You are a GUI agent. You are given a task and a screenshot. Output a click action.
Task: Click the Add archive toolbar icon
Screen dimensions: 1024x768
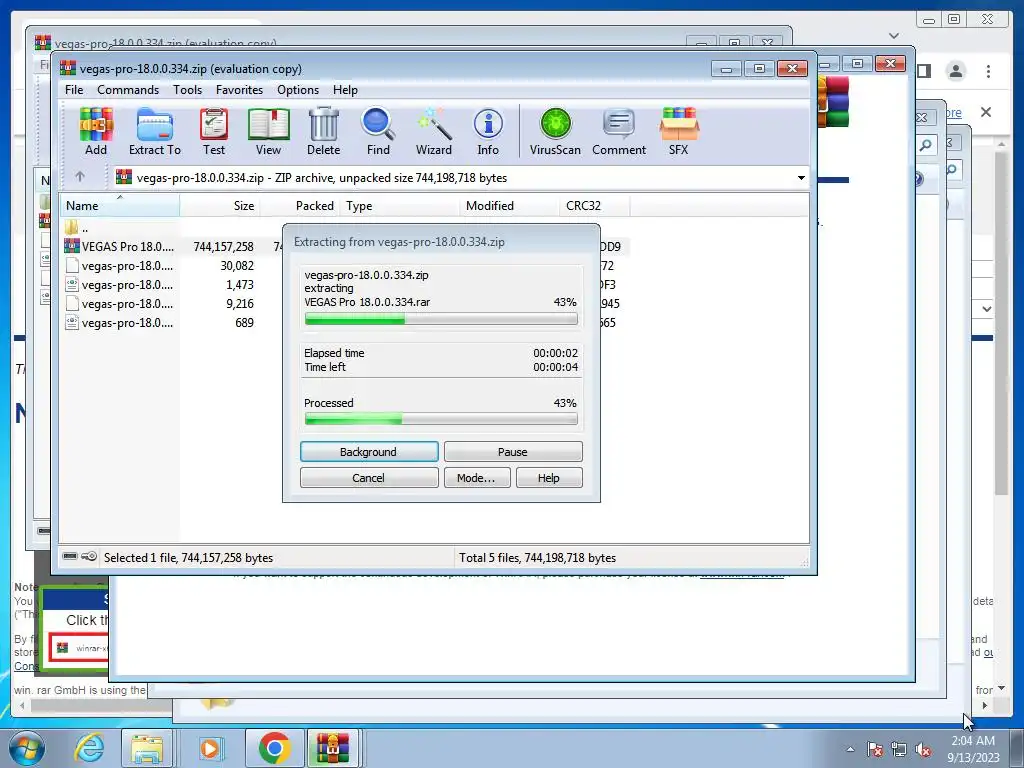click(x=96, y=131)
